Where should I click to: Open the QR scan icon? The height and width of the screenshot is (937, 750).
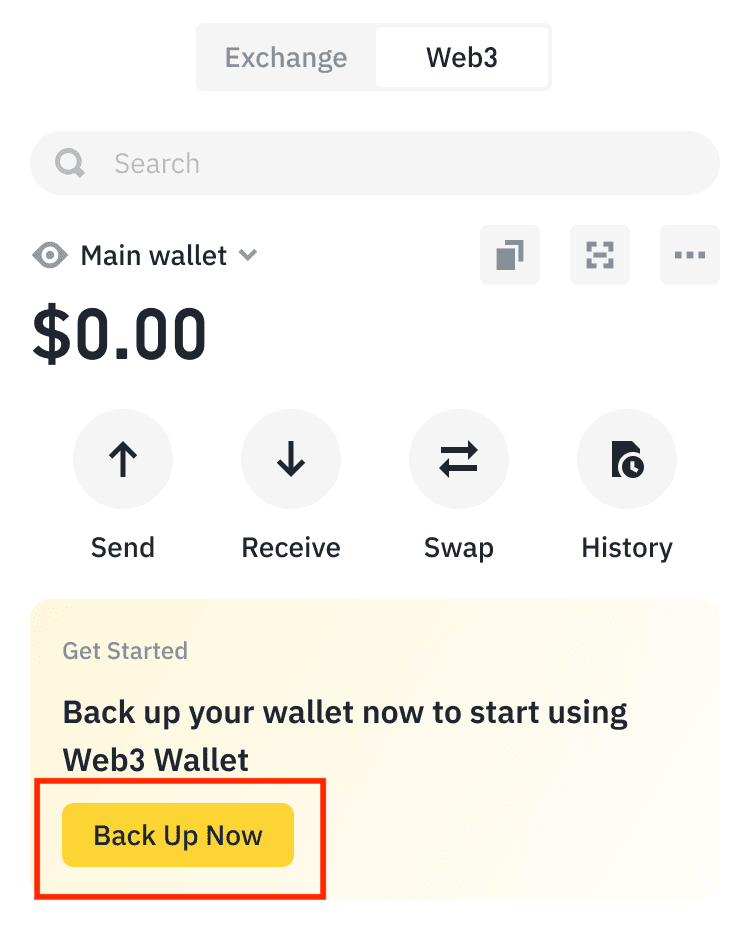tap(600, 255)
